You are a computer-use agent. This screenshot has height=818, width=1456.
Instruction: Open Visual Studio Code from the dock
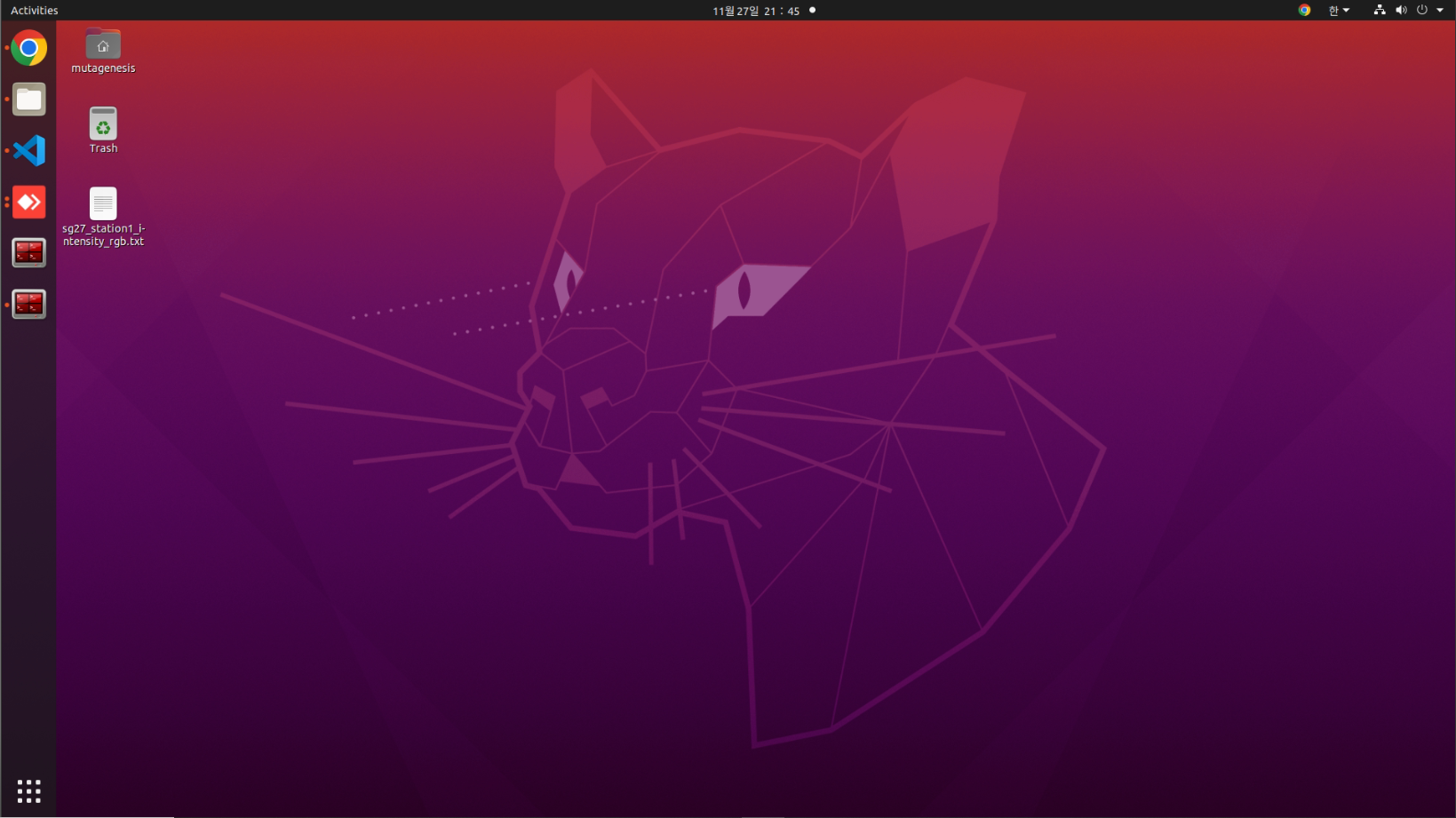click(29, 151)
